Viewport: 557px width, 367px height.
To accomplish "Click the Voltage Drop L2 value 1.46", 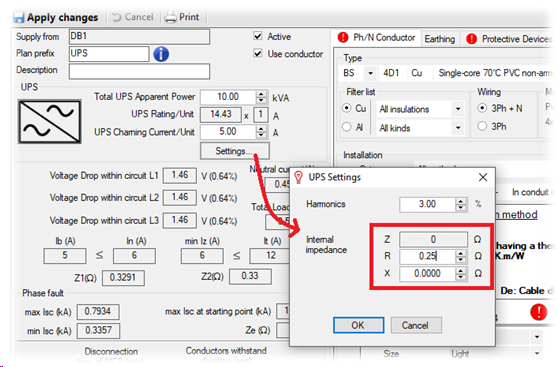I will 180,197.
